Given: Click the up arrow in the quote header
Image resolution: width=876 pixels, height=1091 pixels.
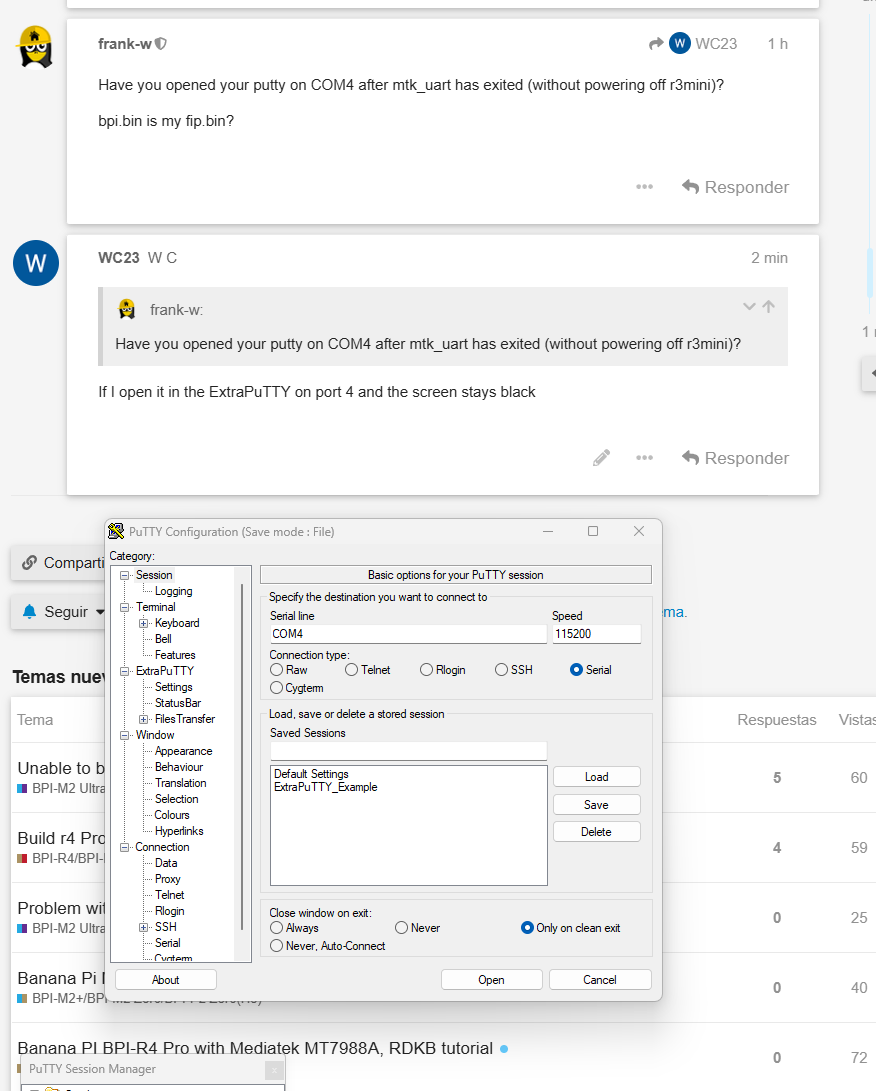Looking at the screenshot, I should 768,307.
